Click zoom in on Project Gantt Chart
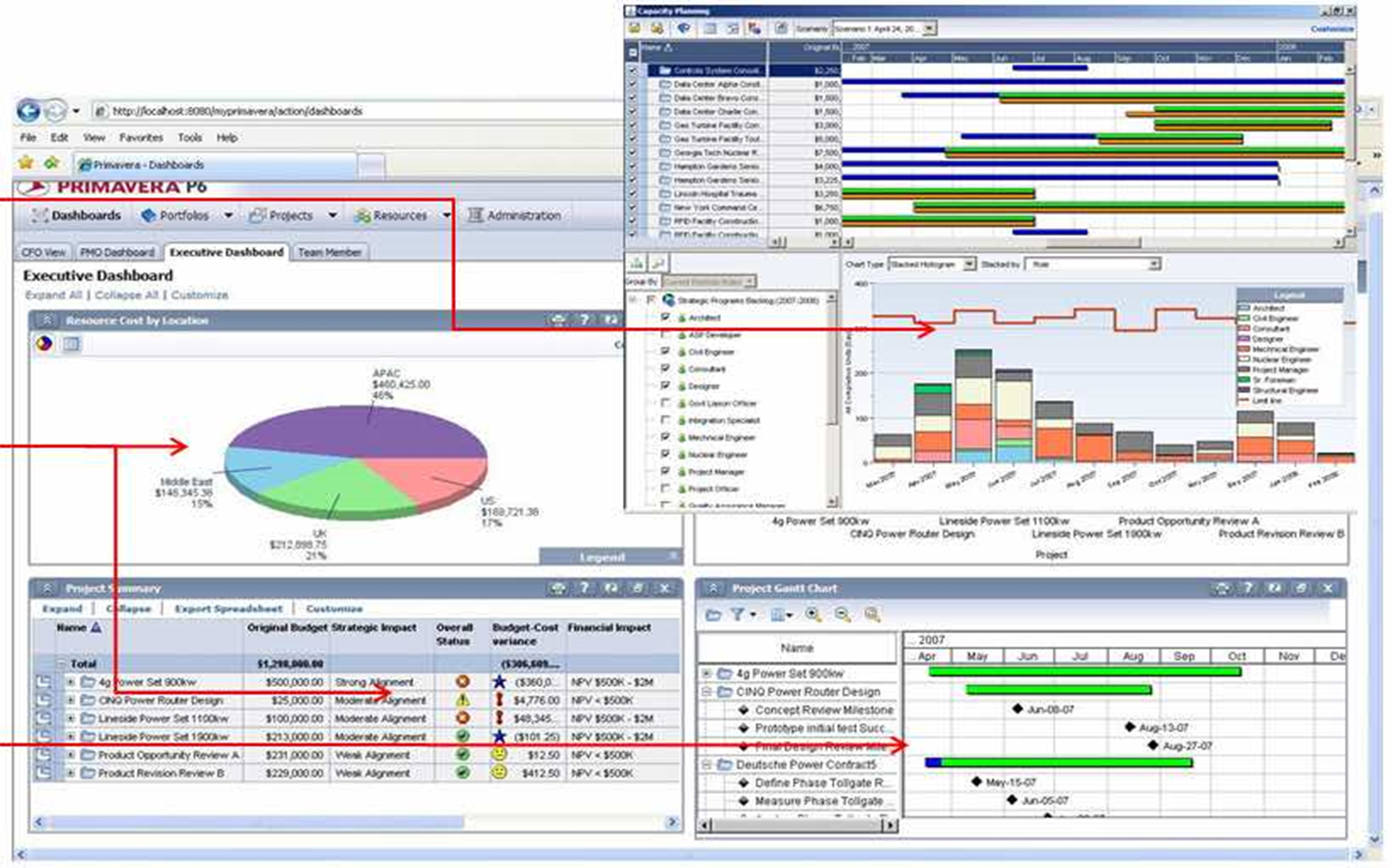This screenshot has height=868, width=1392. pyautogui.click(x=813, y=615)
